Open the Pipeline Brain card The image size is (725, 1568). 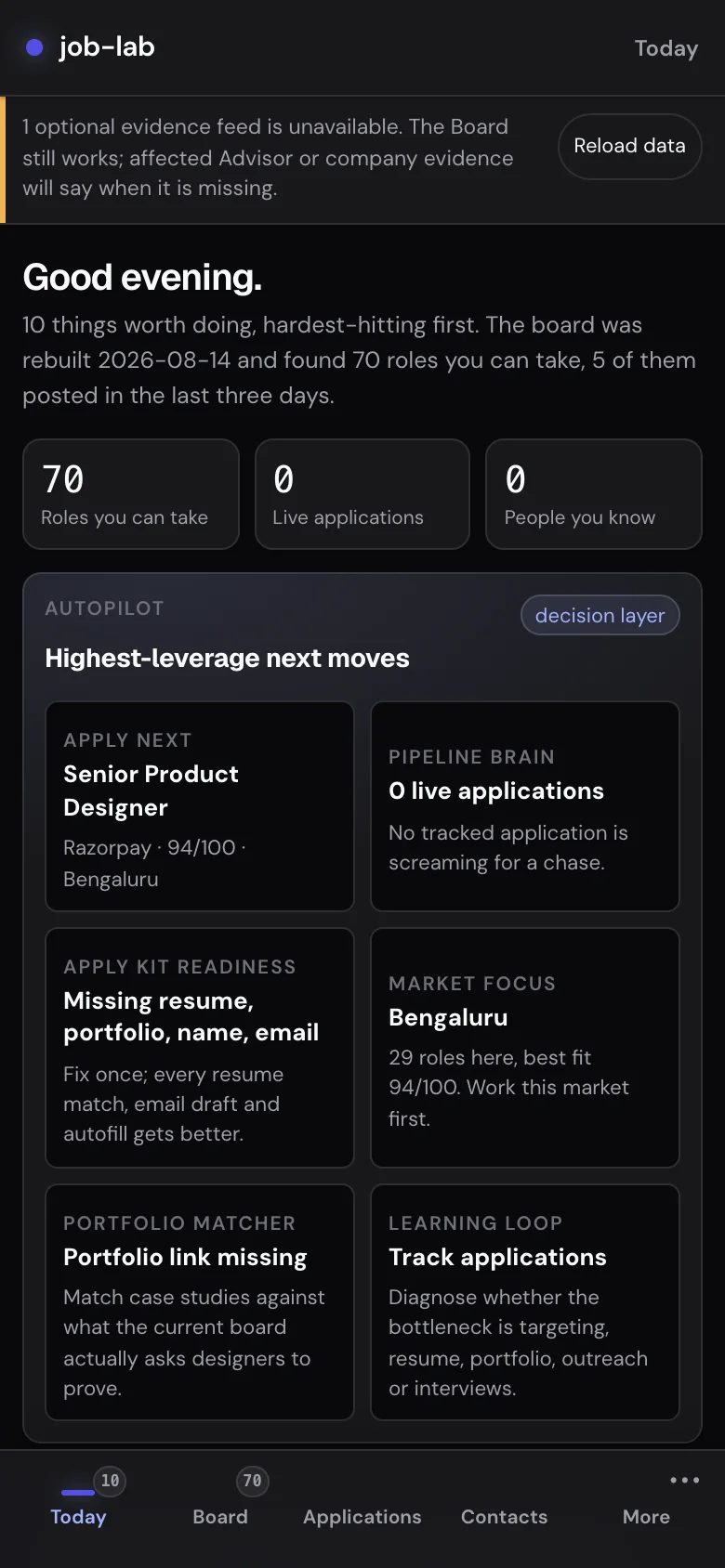tap(525, 806)
